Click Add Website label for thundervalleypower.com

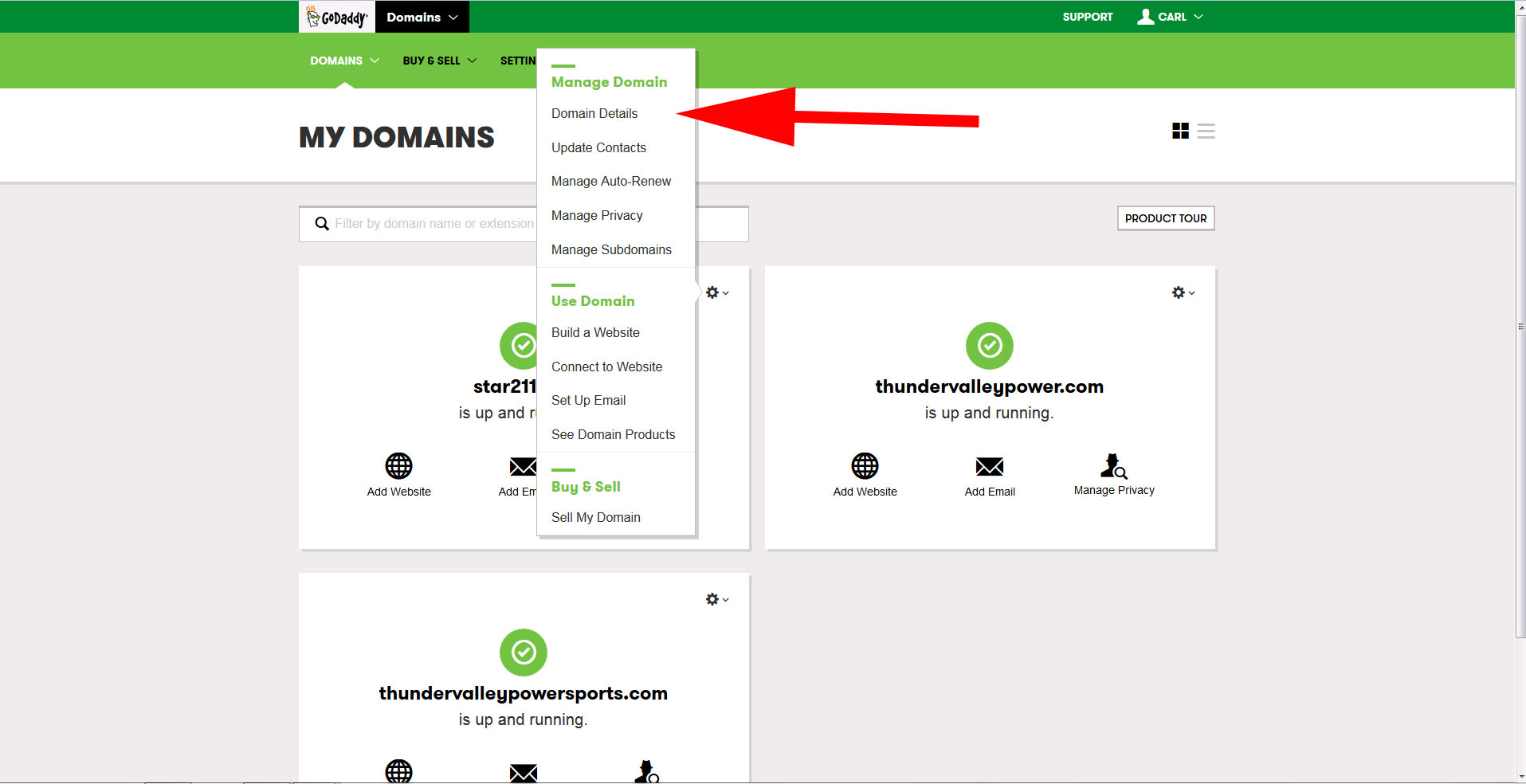click(865, 492)
